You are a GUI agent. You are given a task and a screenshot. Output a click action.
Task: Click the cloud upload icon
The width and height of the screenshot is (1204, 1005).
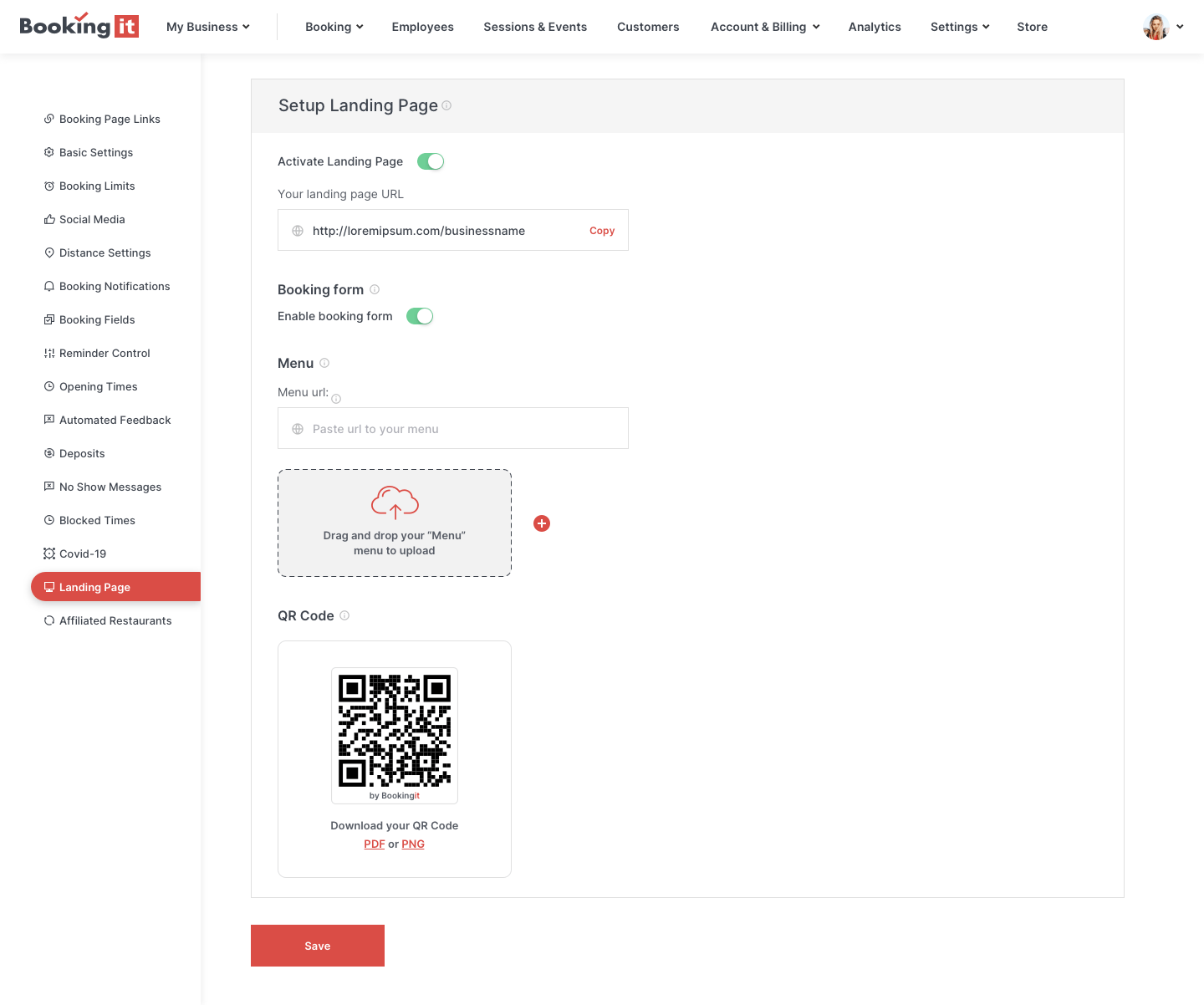point(395,502)
